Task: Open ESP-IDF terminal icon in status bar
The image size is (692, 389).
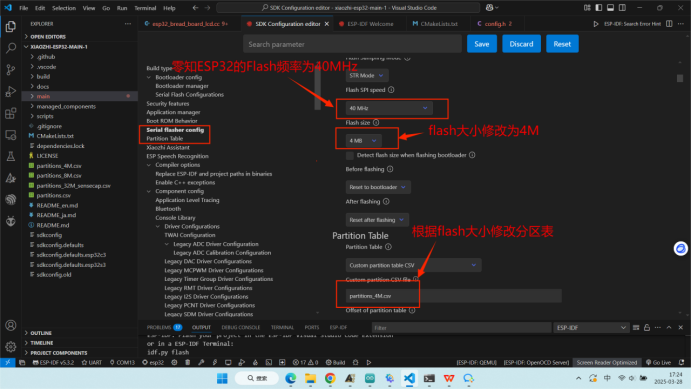Action: [x=269, y=363]
